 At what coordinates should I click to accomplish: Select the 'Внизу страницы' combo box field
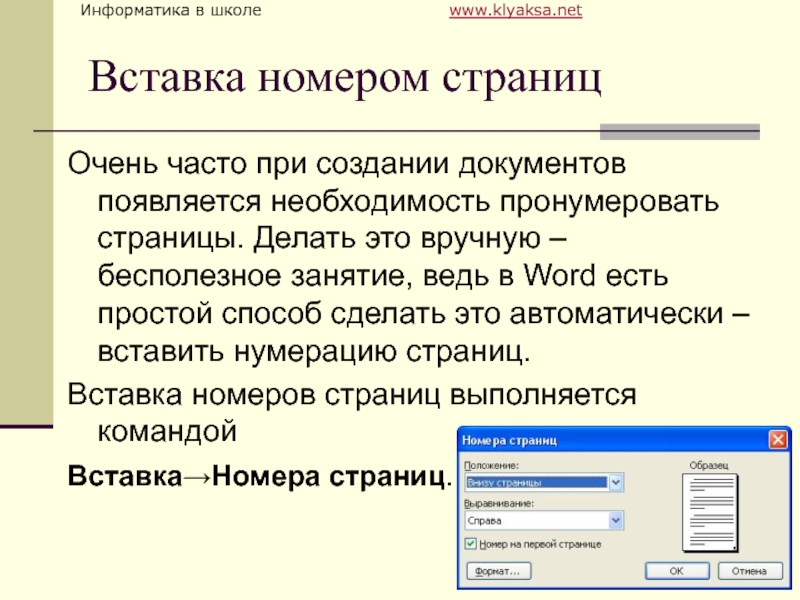coord(536,482)
